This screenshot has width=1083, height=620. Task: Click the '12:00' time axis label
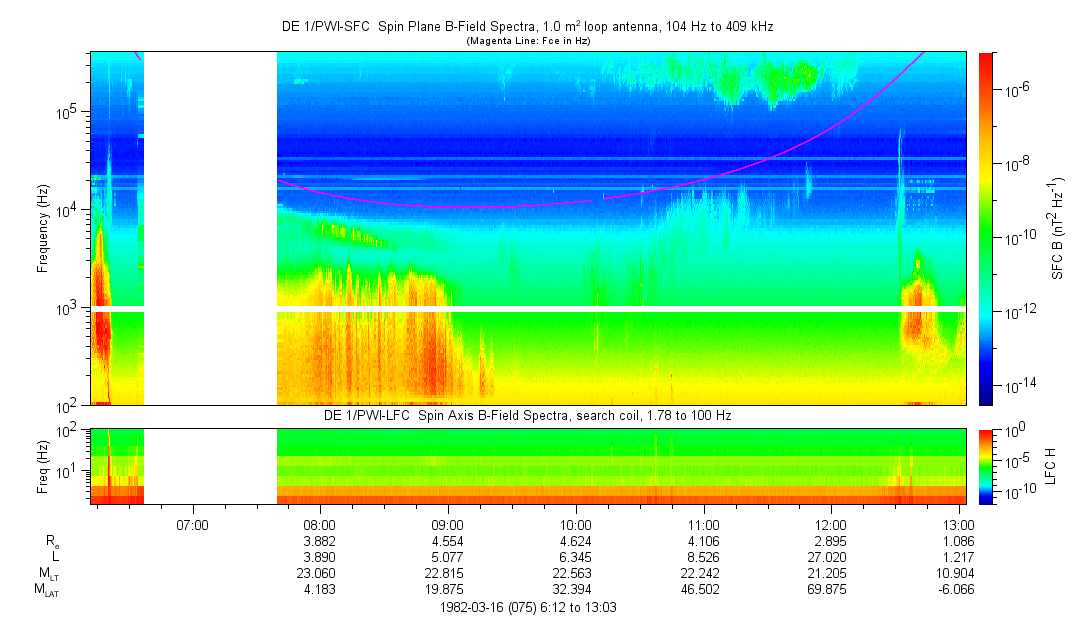coord(831,525)
